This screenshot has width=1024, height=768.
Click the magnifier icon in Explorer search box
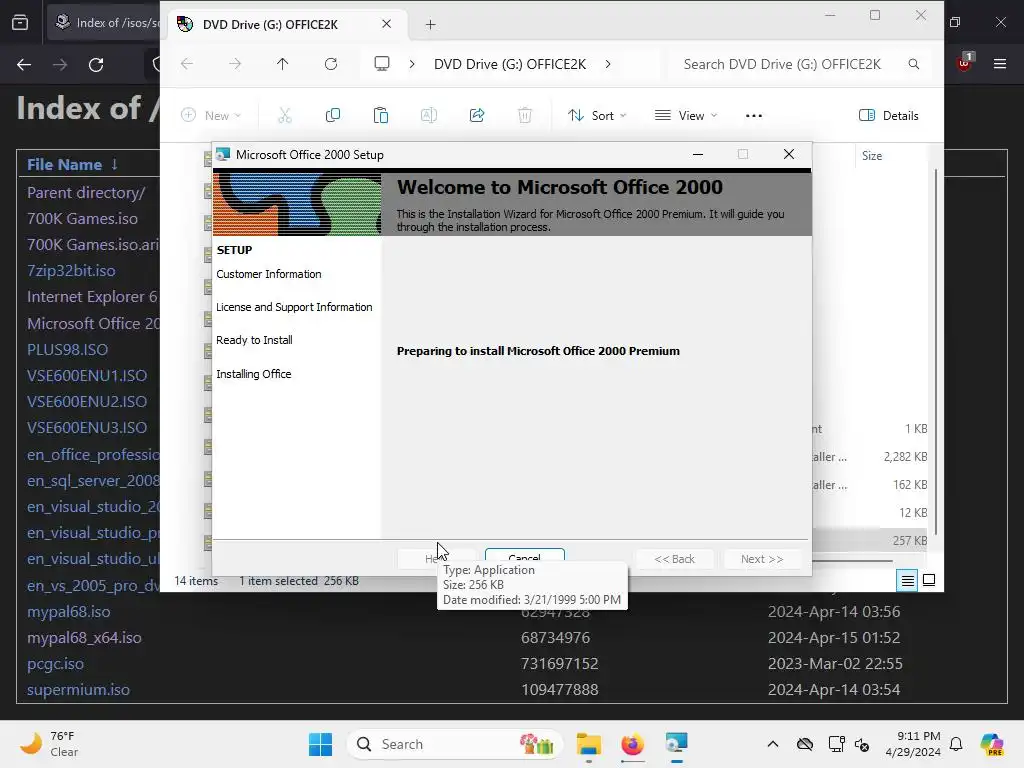point(914,64)
